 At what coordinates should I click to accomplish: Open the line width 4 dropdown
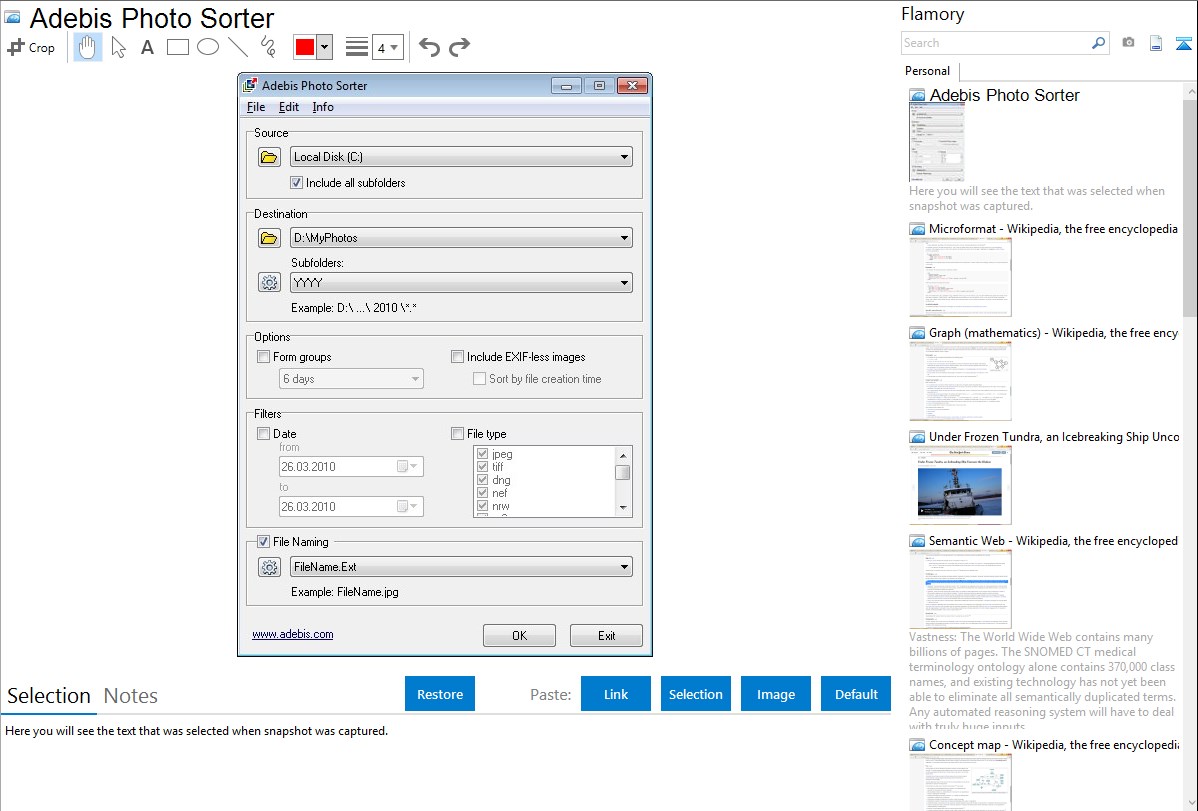pyautogui.click(x=388, y=48)
